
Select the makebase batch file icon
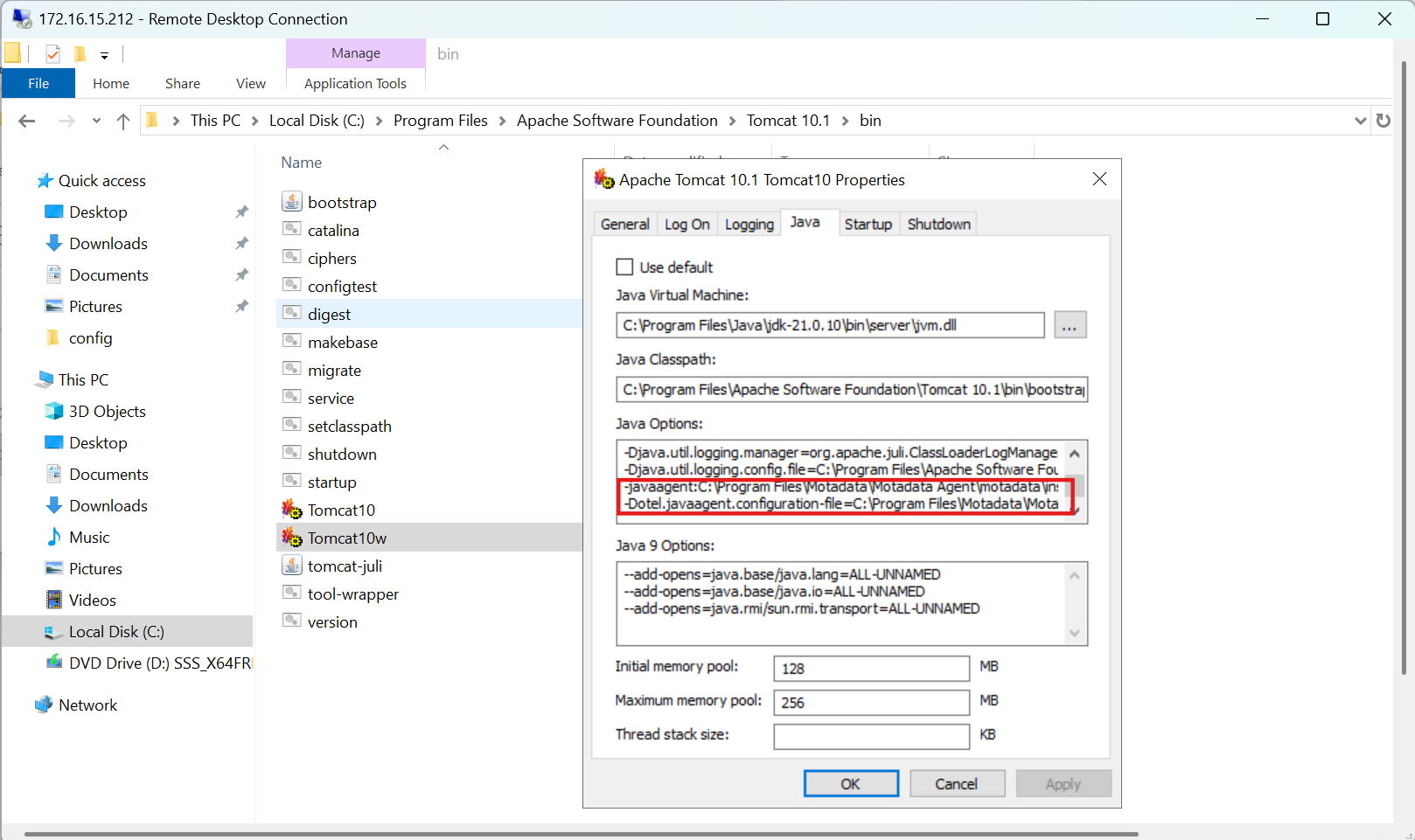[292, 342]
